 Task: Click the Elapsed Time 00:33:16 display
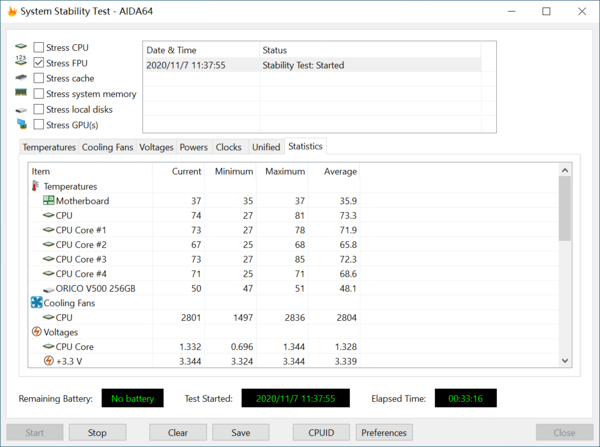pos(466,398)
